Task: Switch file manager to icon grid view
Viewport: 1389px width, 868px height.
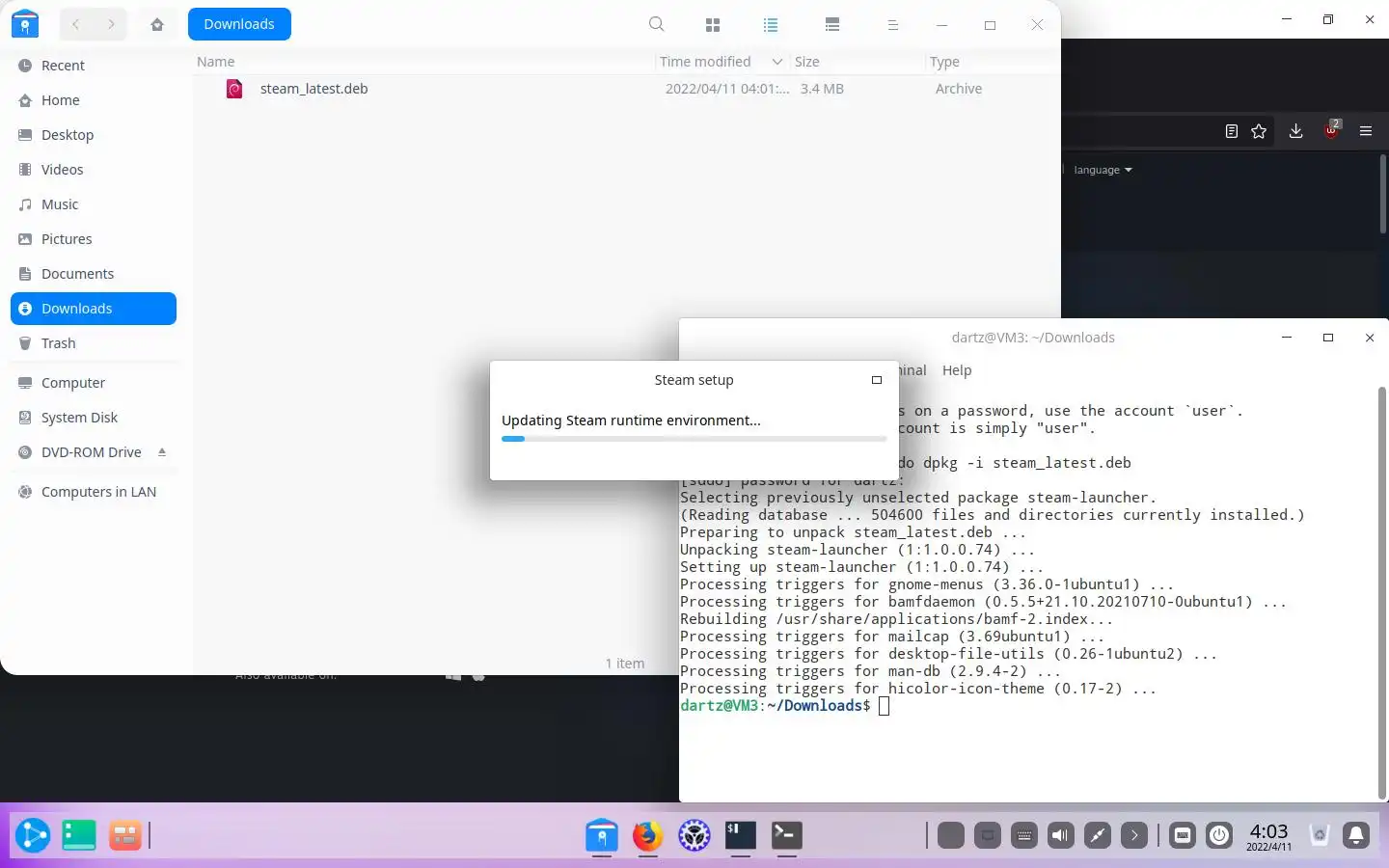Action: pyautogui.click(x=713, y=25)
